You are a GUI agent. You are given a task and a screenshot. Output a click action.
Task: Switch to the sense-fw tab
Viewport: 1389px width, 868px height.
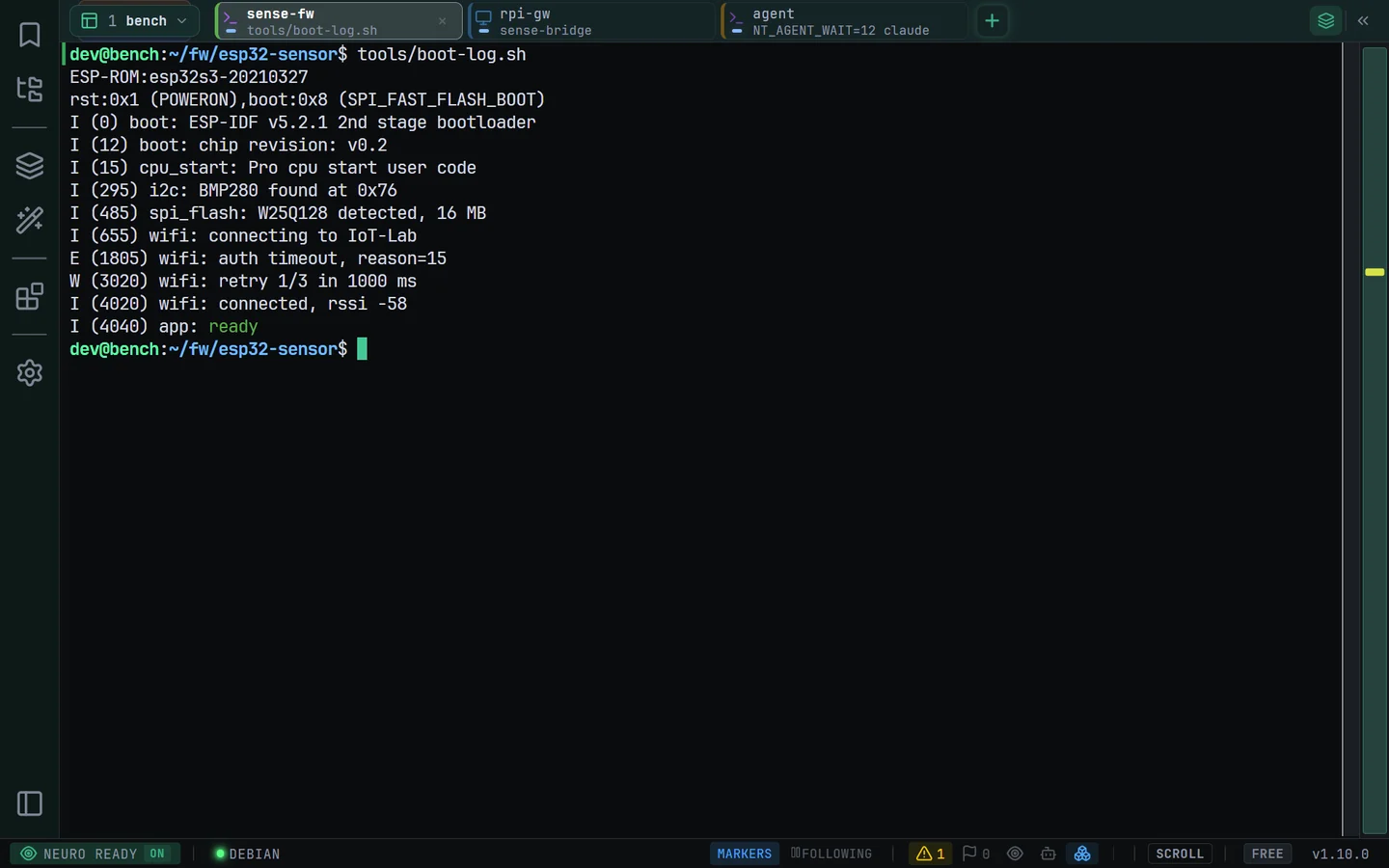click(x=339, y=21)
